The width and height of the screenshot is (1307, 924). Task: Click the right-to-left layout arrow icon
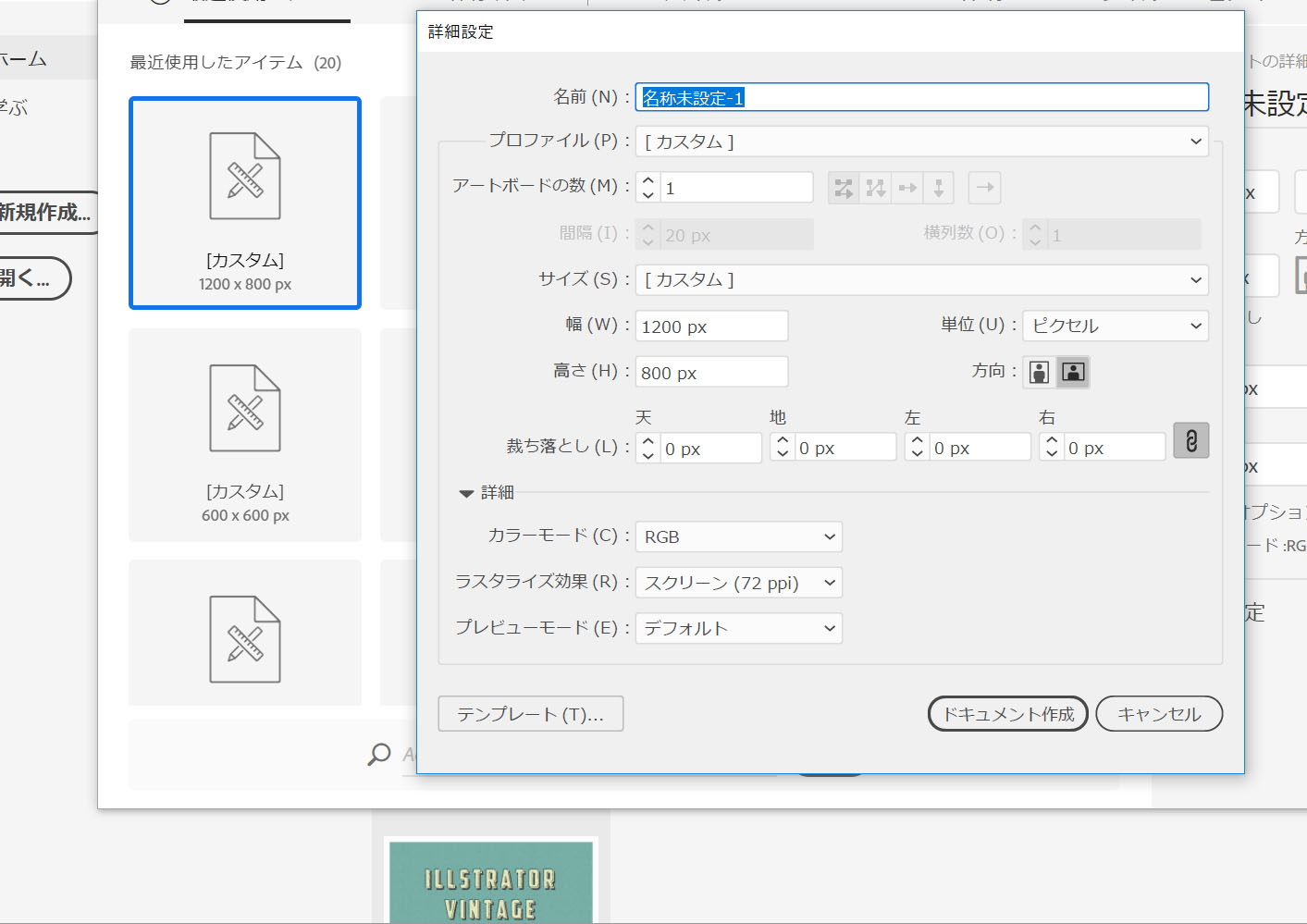984,189
